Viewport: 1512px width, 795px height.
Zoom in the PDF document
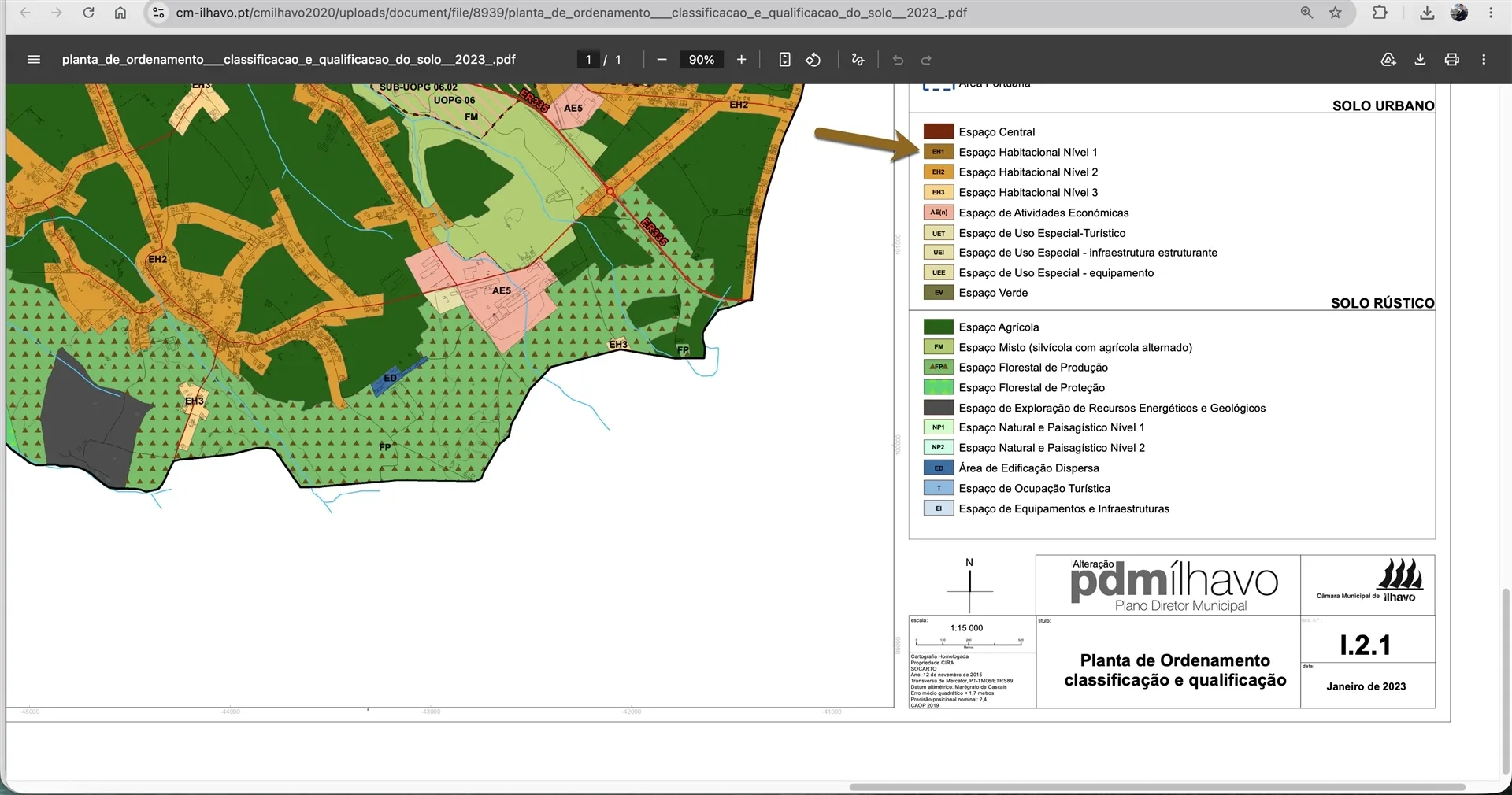coord(741,60)
